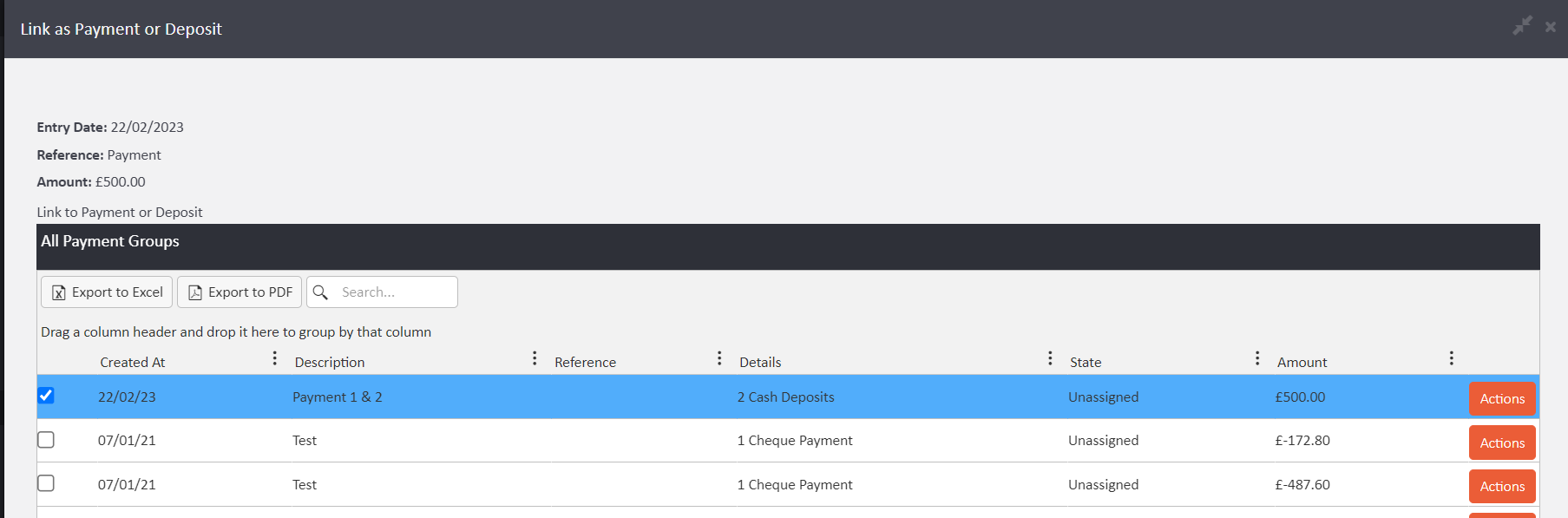Open the Amount column options menu

point(1451,358)
